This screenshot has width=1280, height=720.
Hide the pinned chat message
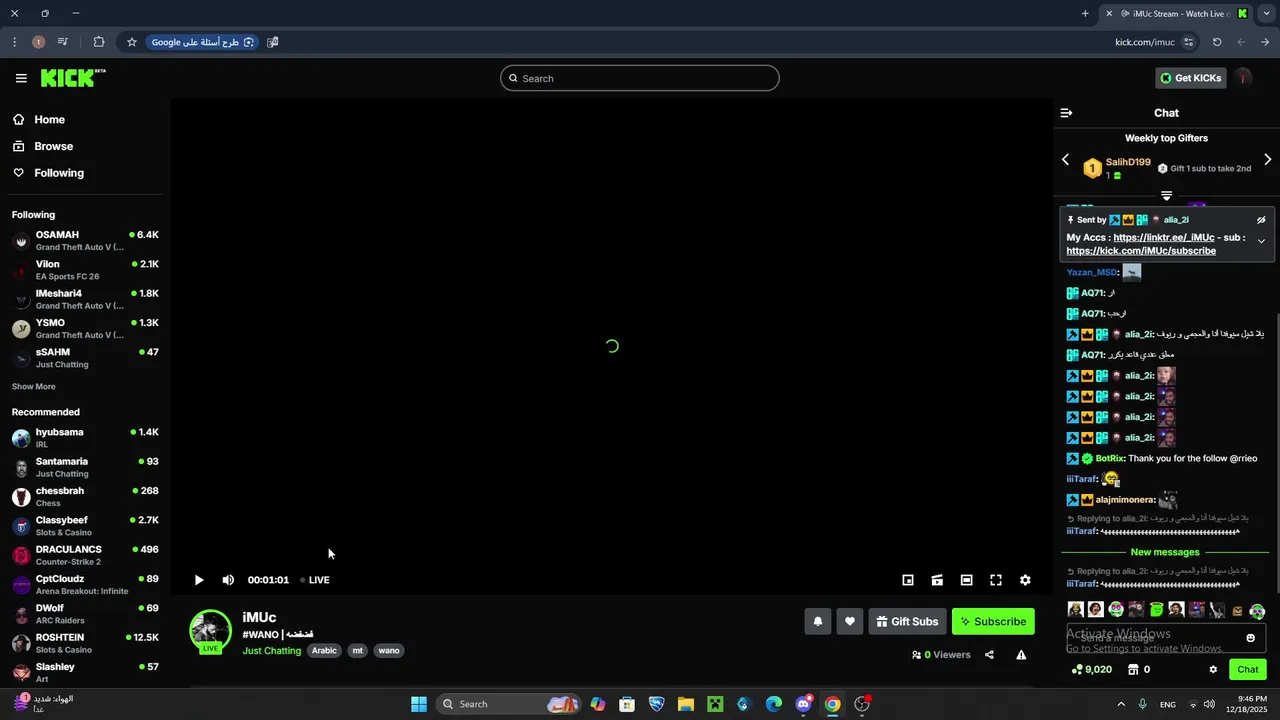(1261, 220)
